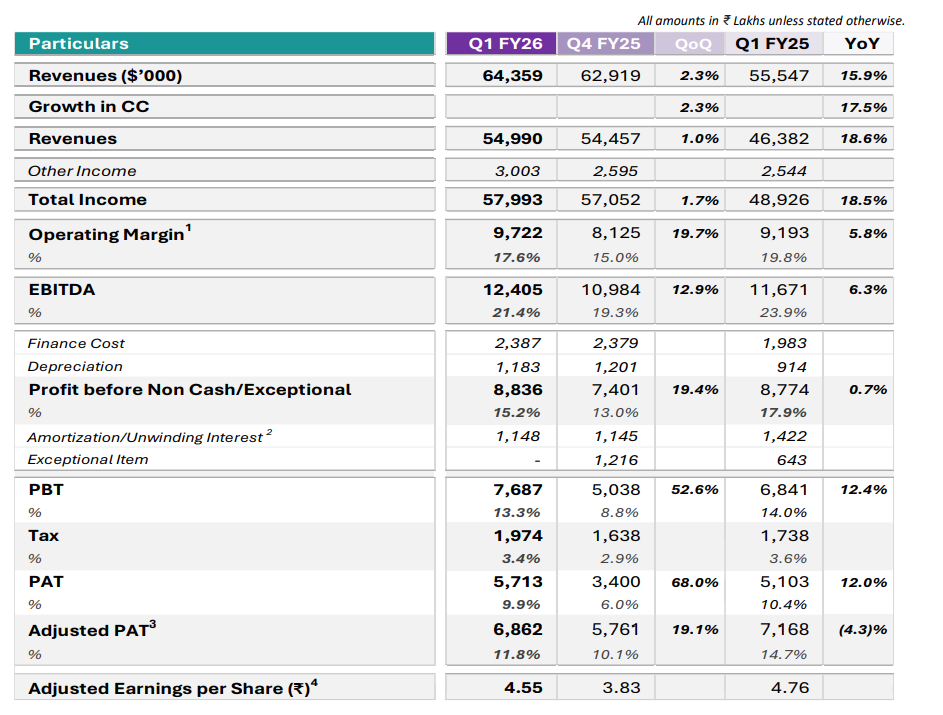Click the Particulars column header
The image size is (943, 715).
tap(224, 43)
